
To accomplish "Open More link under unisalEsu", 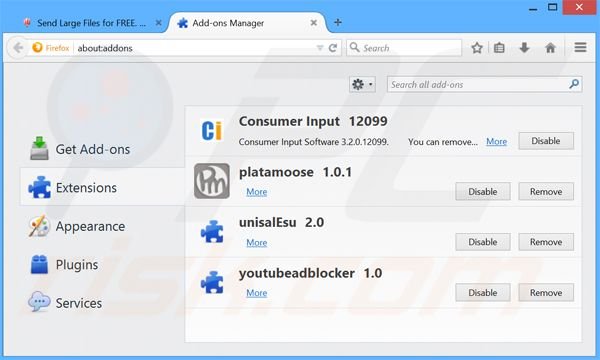I will tap(256, 243).
